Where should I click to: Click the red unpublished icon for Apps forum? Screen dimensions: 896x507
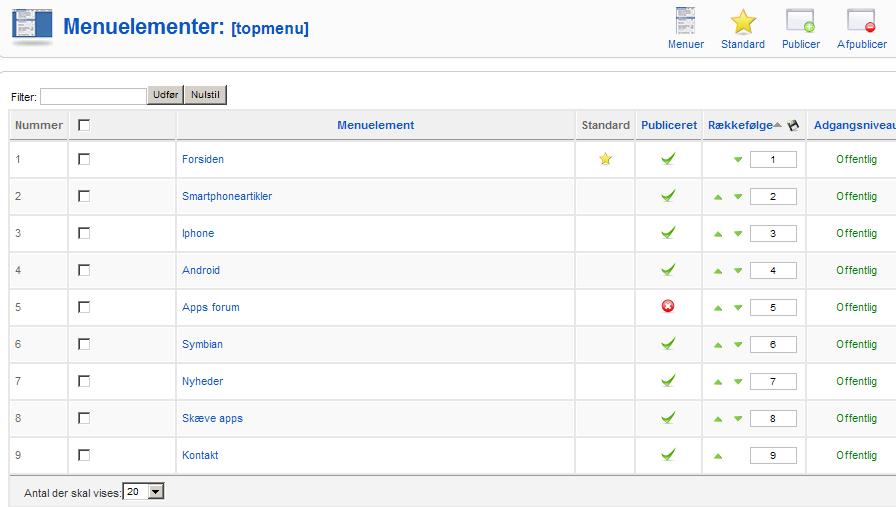668,306
